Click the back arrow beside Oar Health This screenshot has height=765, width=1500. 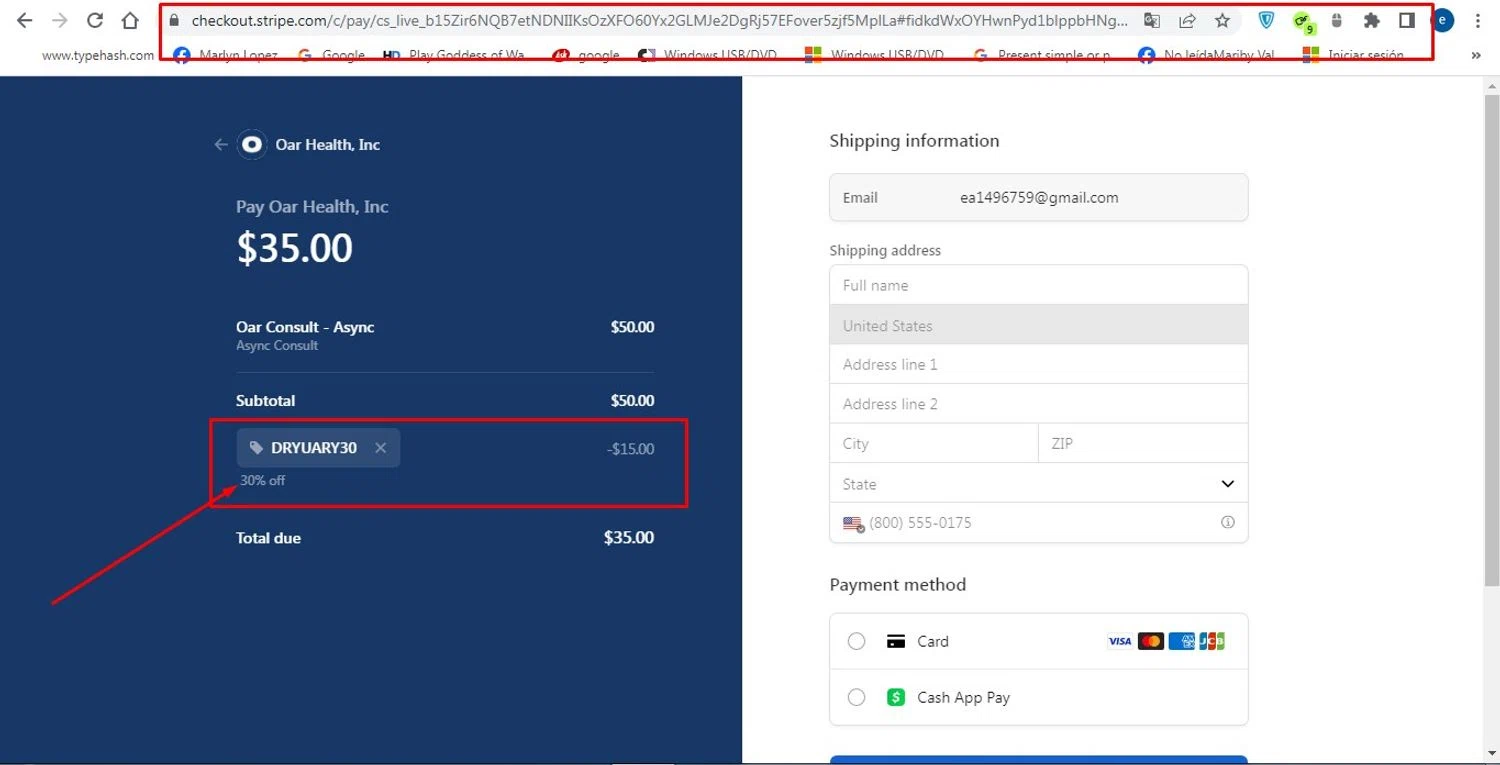coord(221,145)
